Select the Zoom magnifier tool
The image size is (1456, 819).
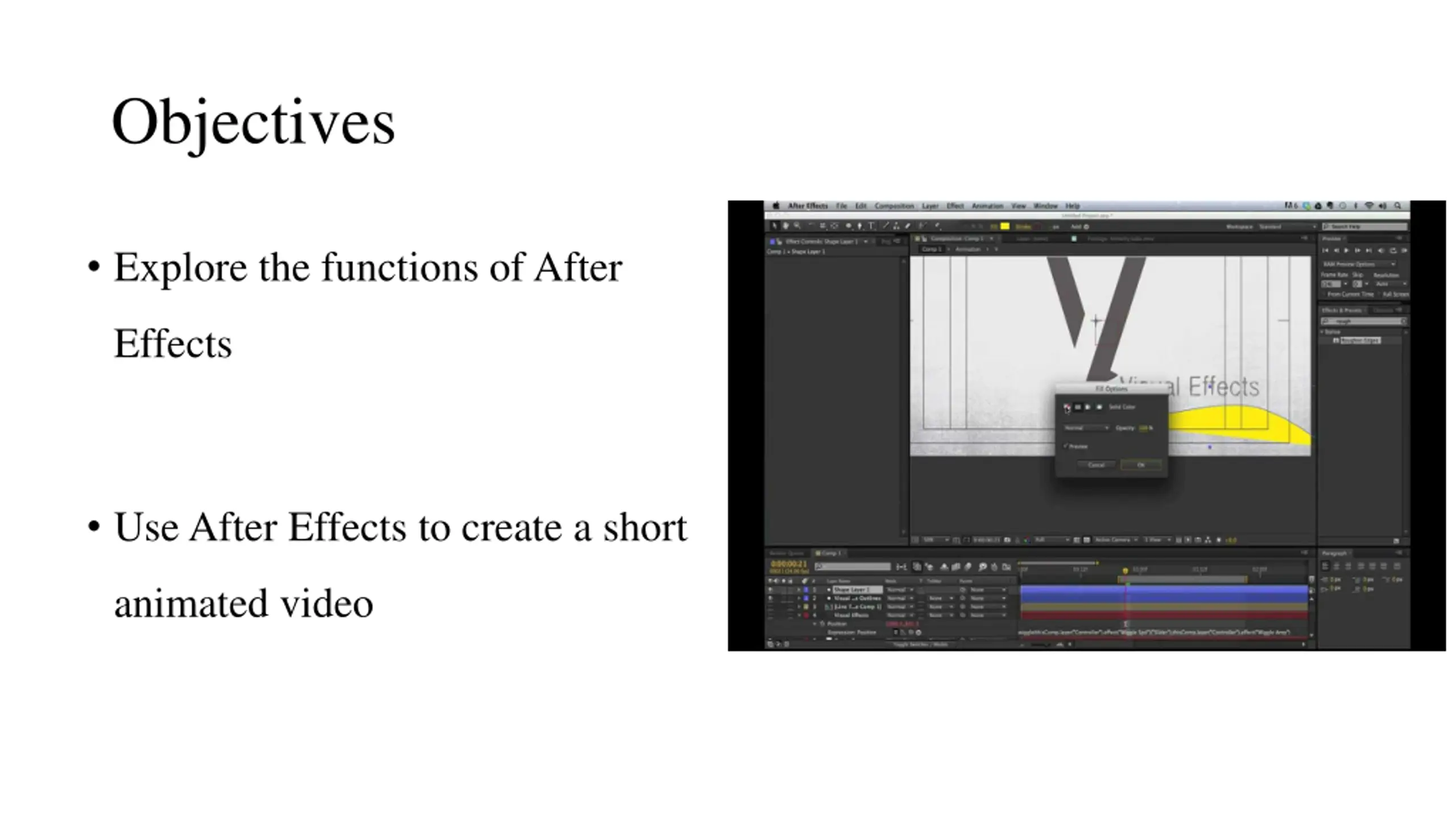[797, 226]
